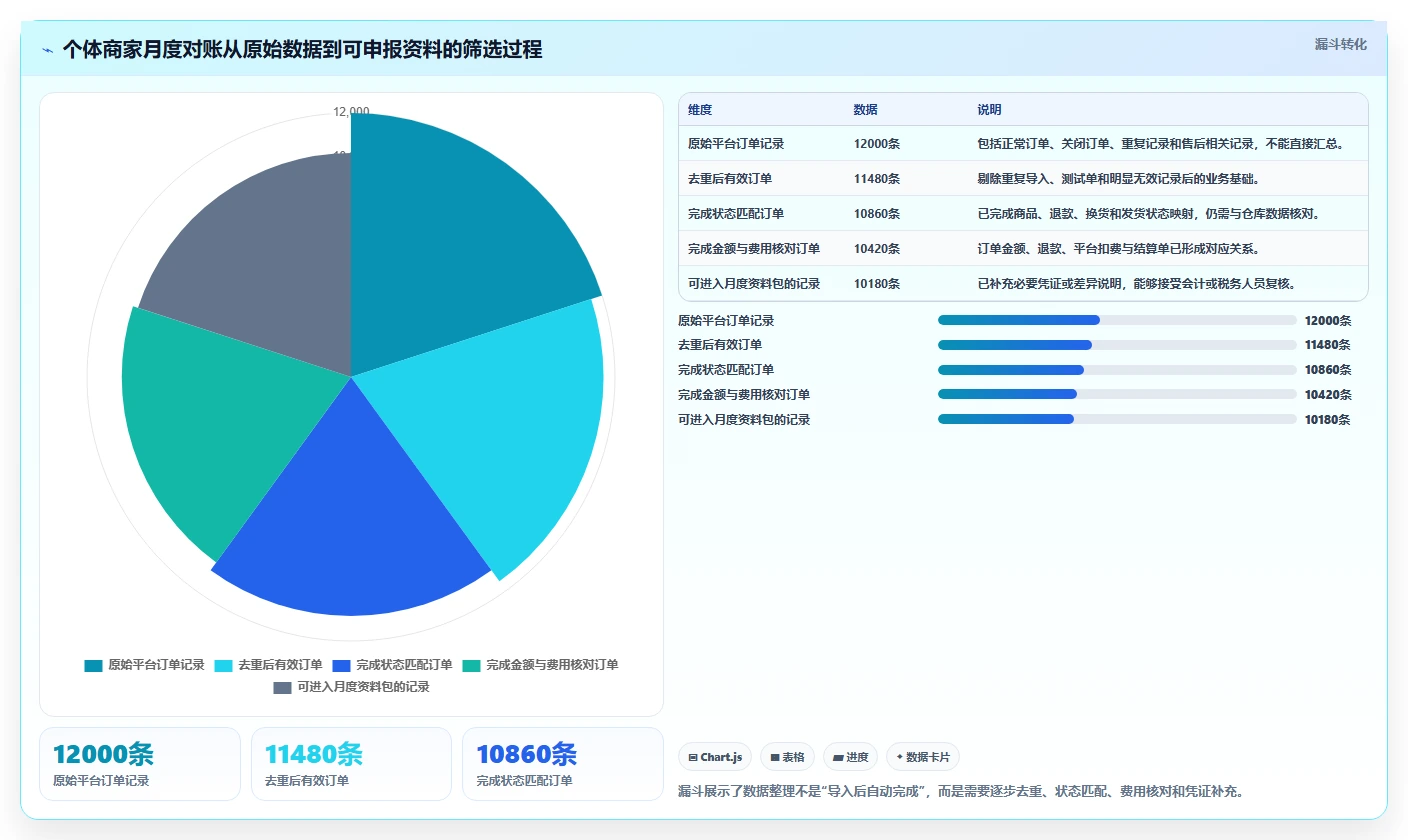The width and height of the screenshot is (1408, 840).
Task: Toggle legend swatch for 原始平台订单记录
Action: click(x=94, y=665)
